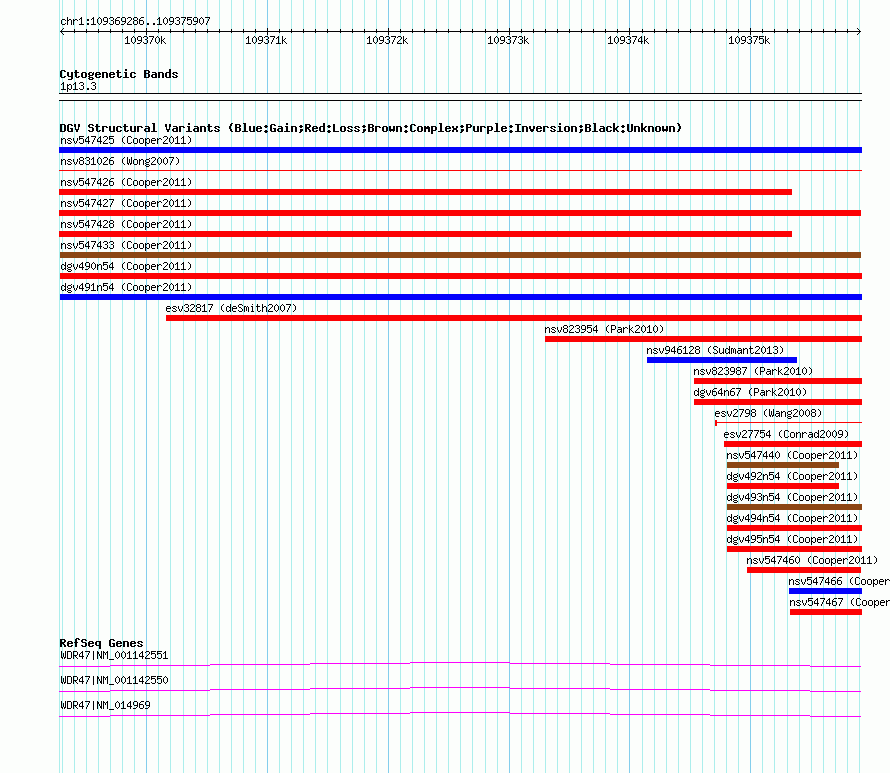This screenshot has width=890, height=773.
Task: Click the WDR47|NM_001142551 transcript label
Action: tap(114, 656)
